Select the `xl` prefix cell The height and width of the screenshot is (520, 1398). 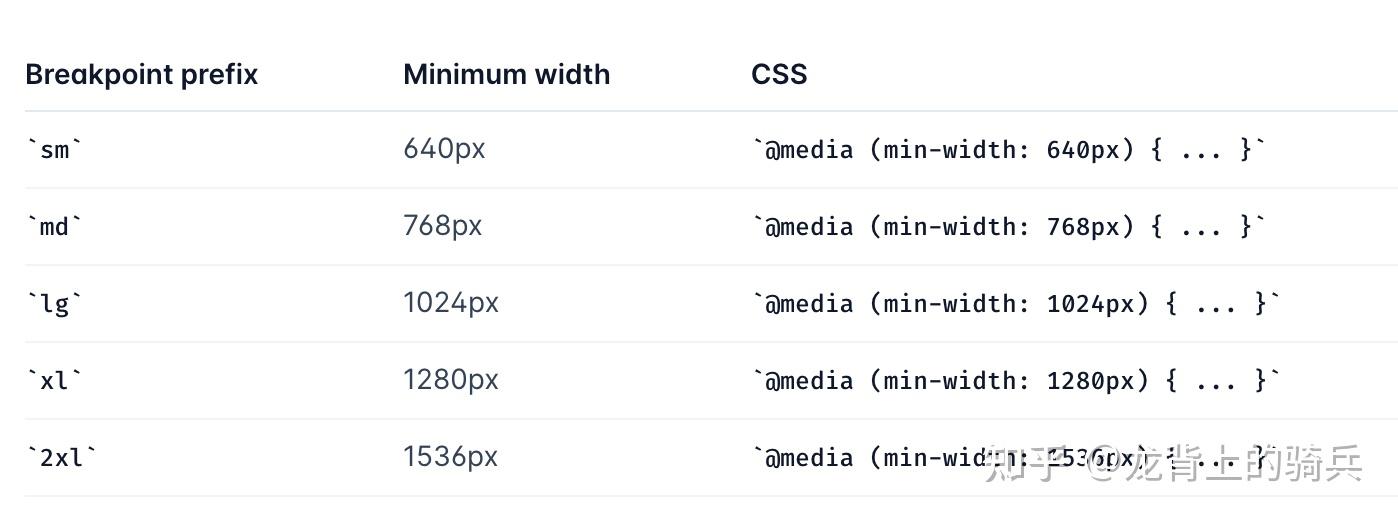tap(54, 381)
